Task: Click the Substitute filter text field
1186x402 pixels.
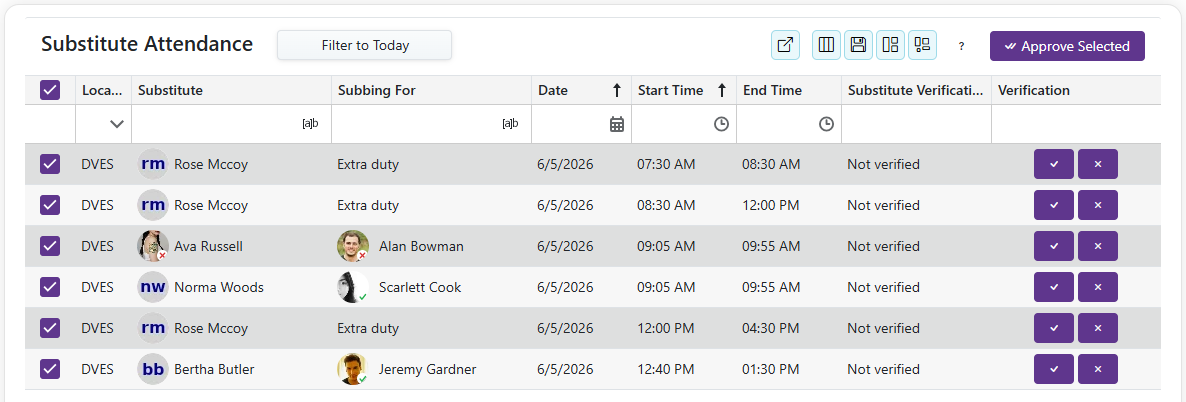Action: (217, 124)
